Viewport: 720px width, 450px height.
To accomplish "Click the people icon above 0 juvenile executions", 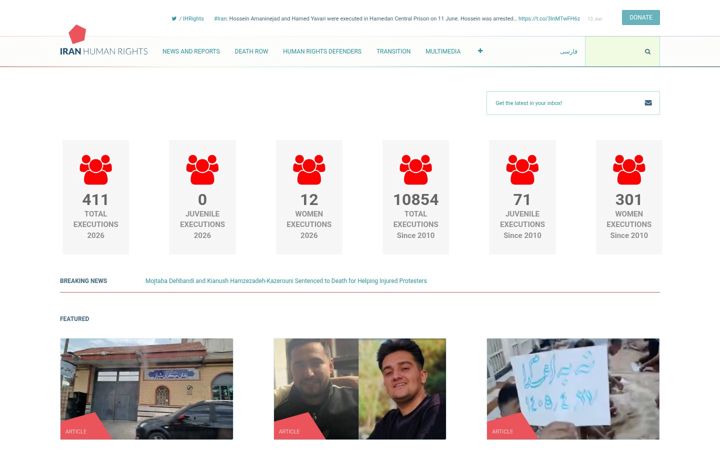I will pyautogui.click(x=202, y=169).
